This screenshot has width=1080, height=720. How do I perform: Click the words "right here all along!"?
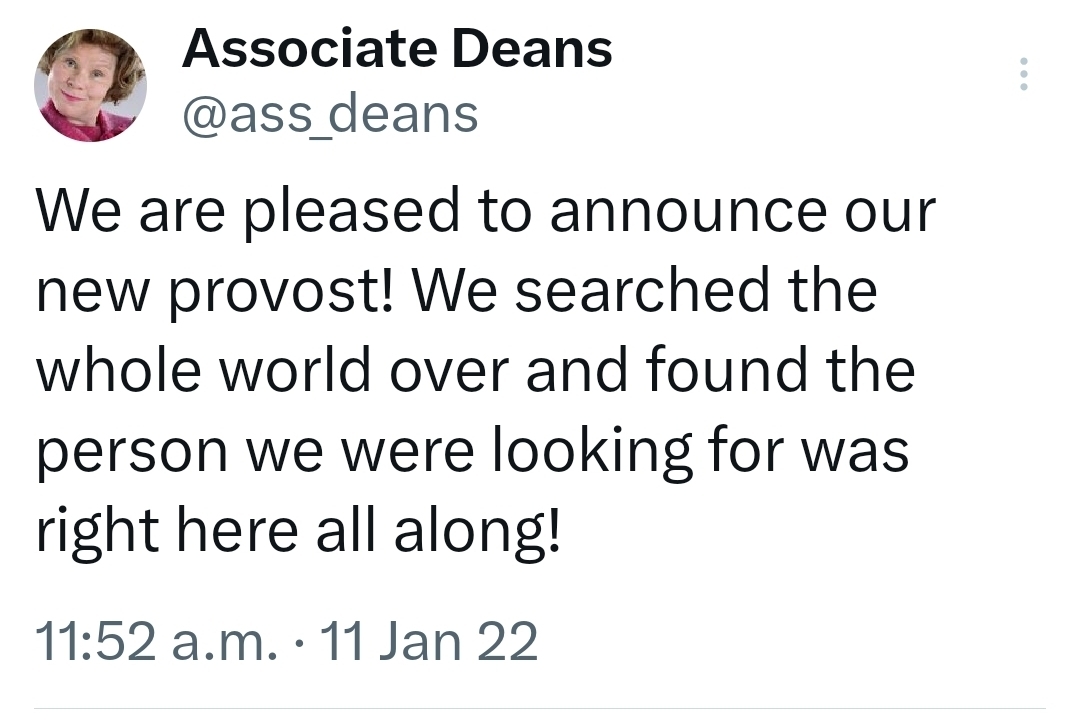coord(299,530)
